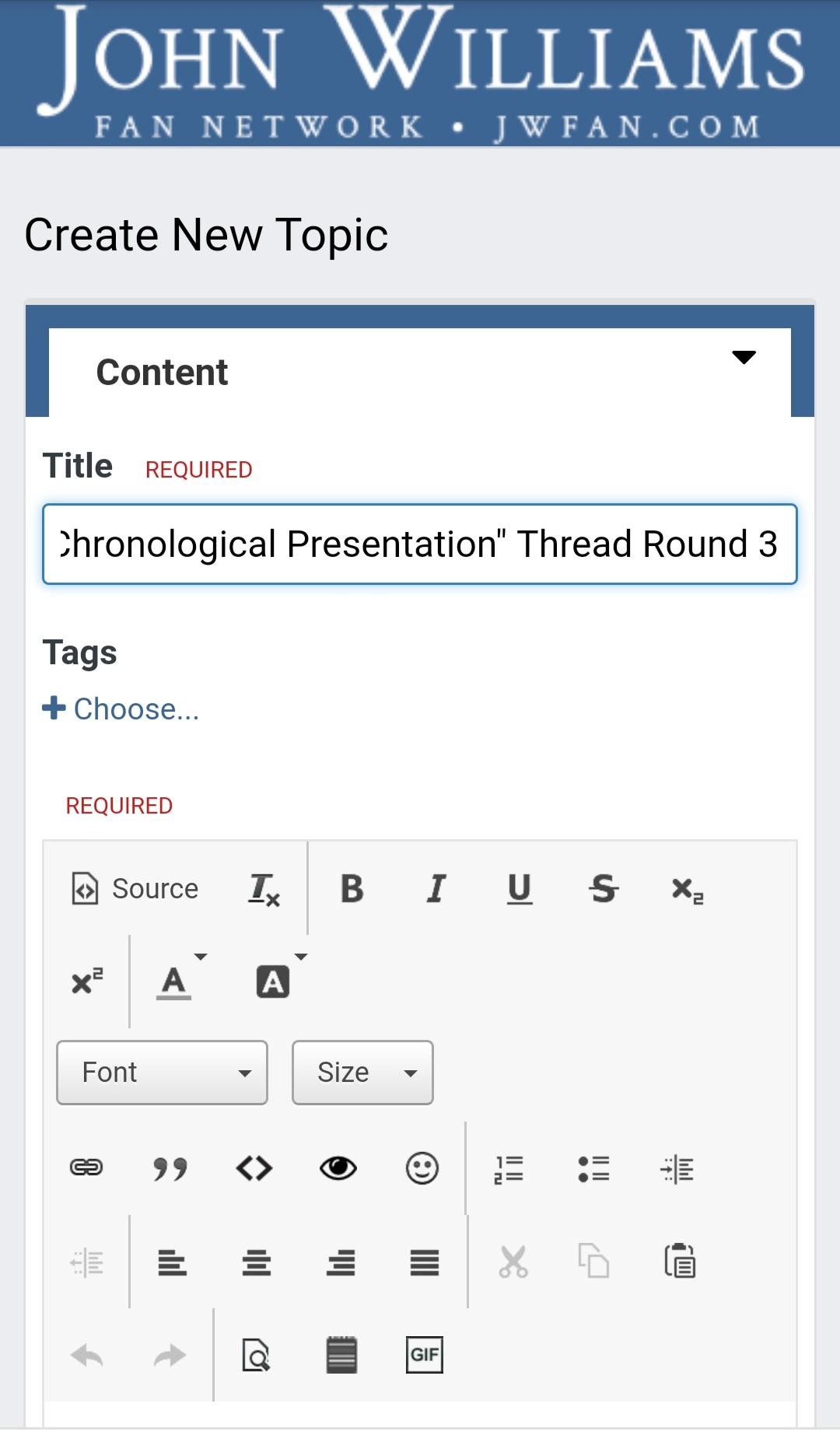Screen dimensions: 840x1449
Task: Insert a quote block
Action: (x=170, y=1167)
